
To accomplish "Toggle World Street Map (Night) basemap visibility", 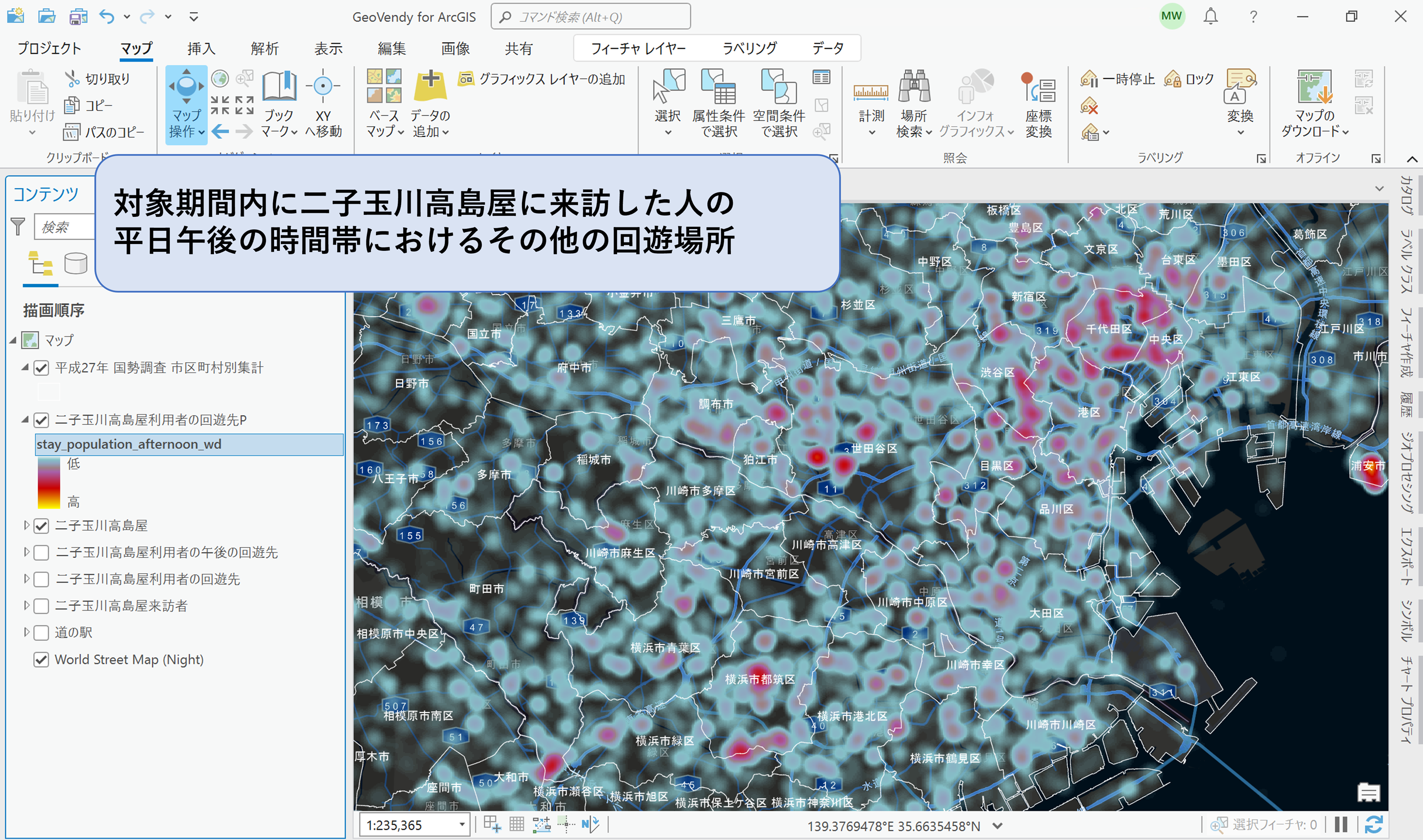I will 41,660.
